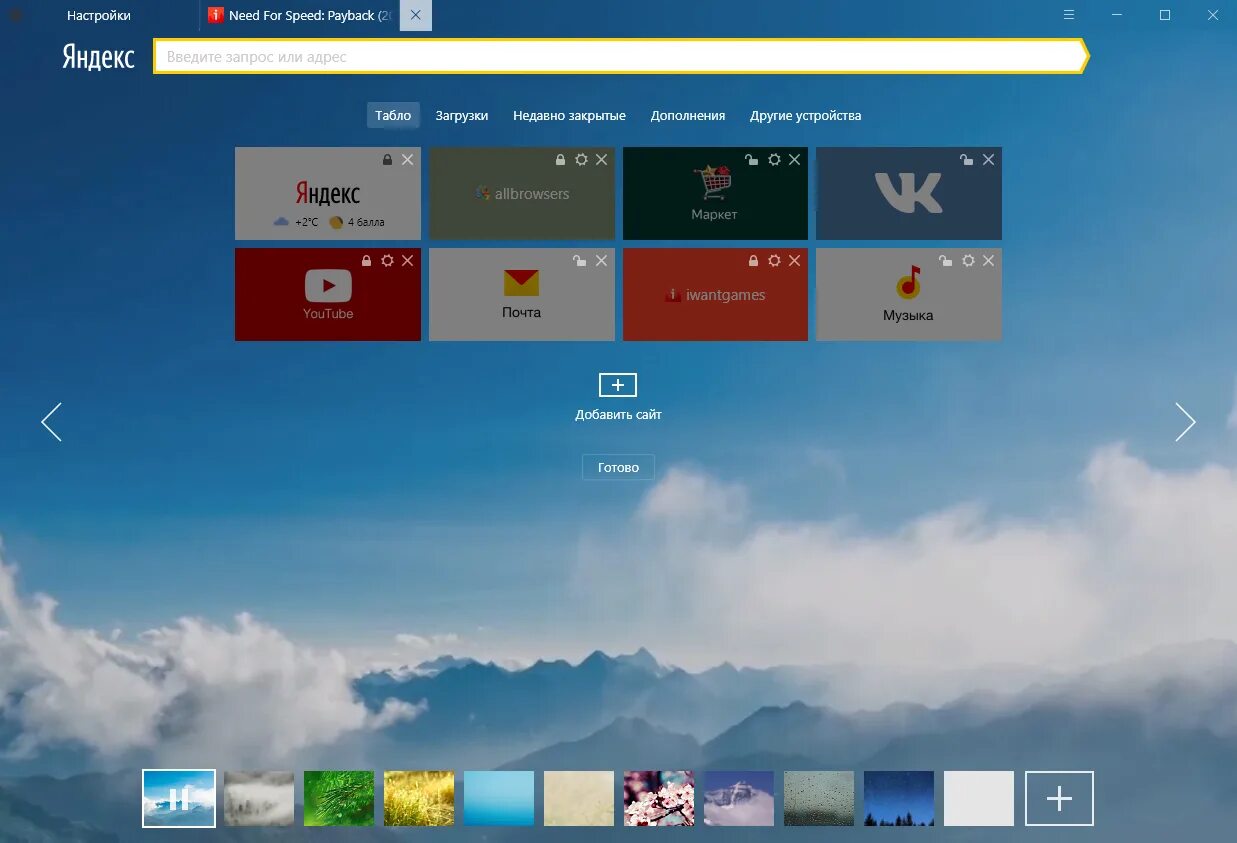Delete the YouTube tile

pyautogui.click(x=407, y=260)
